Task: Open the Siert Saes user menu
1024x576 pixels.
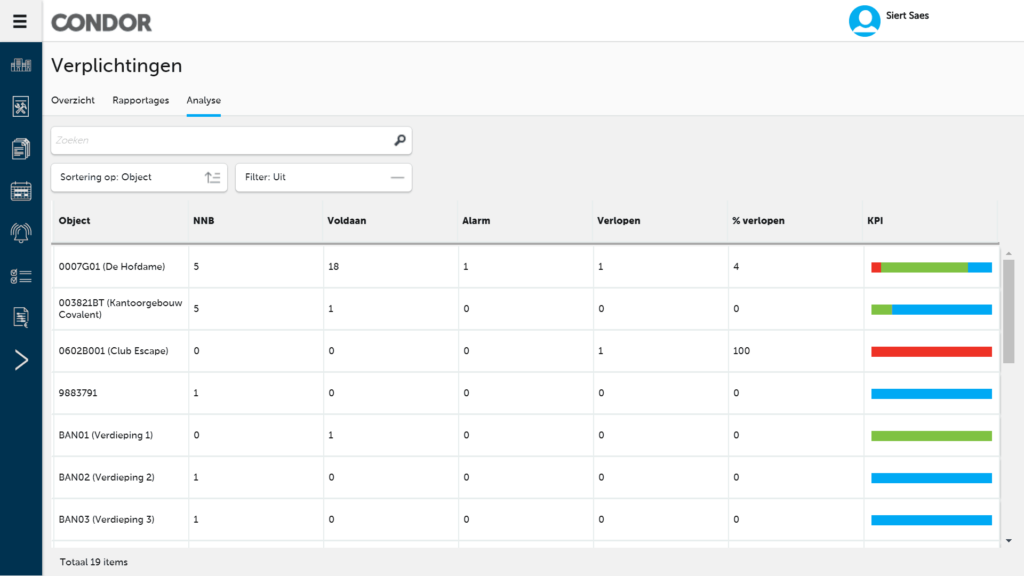Action: tap(907, 16)
